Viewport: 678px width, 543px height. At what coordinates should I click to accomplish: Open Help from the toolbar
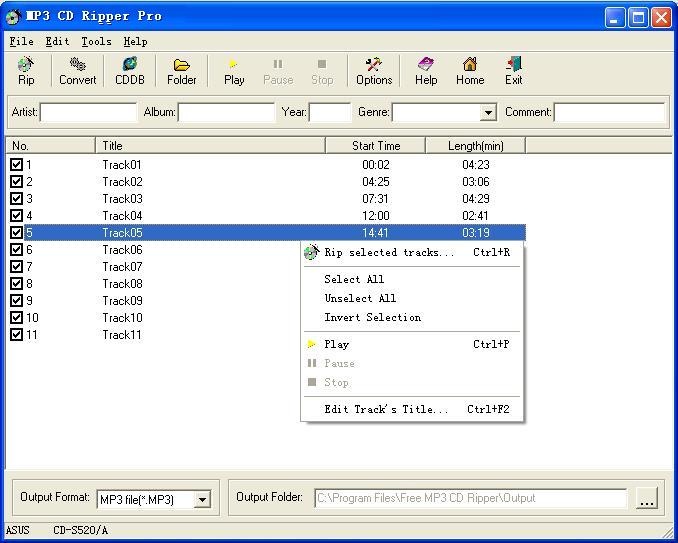426,71
